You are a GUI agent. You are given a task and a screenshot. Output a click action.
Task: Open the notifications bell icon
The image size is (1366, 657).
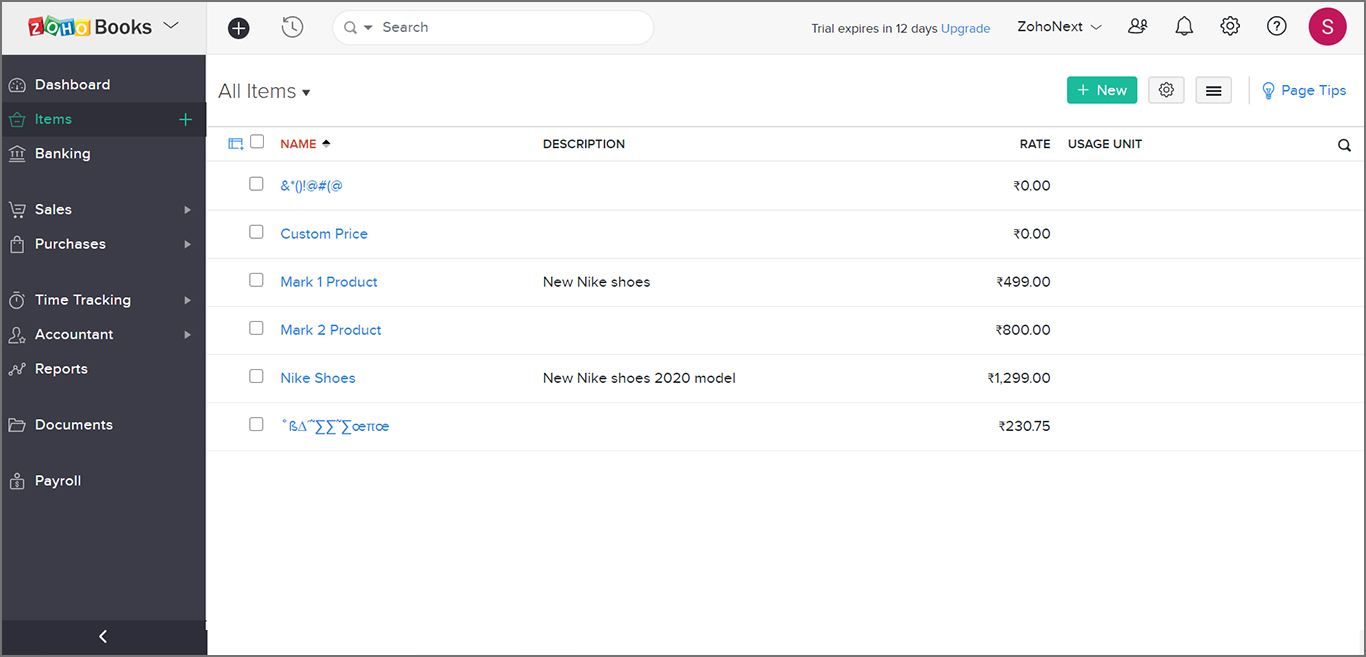pyautogui.click(x=1184, y=27)
